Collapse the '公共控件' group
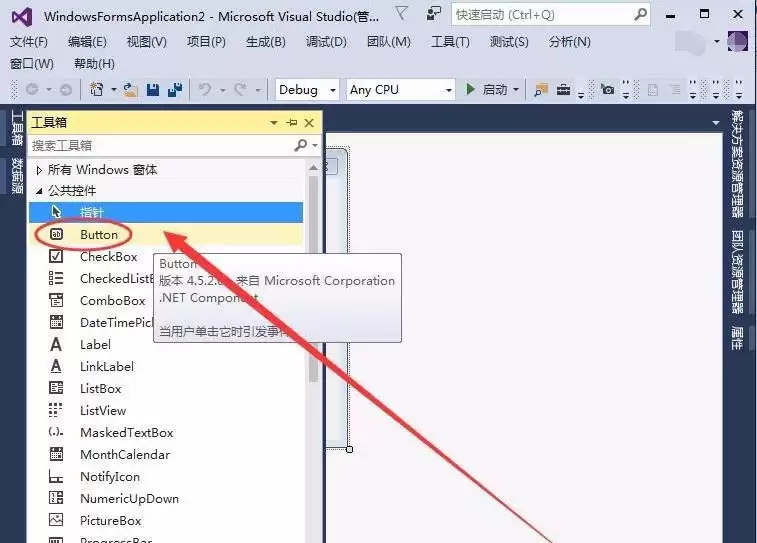The width and height of the screenshot is (757, 543). coord(39,191)
